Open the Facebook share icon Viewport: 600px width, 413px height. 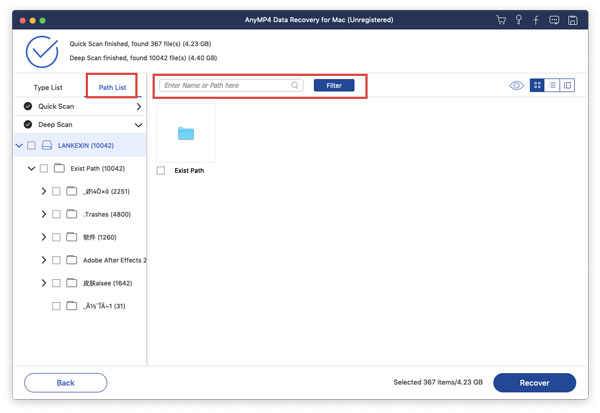[x=536, y=20]
